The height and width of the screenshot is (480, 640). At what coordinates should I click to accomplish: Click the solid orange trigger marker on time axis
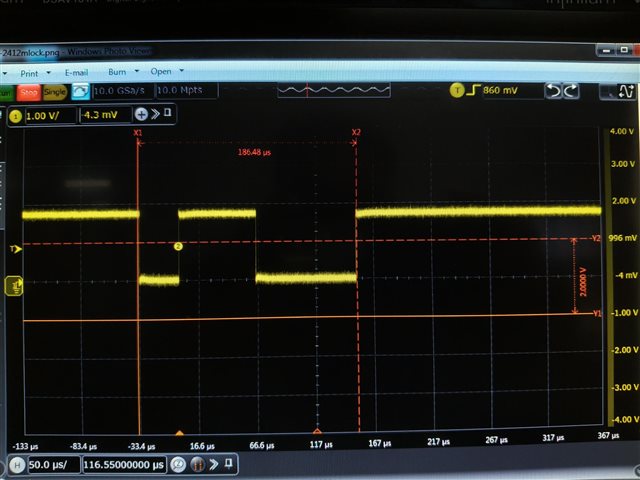[179, 433]
